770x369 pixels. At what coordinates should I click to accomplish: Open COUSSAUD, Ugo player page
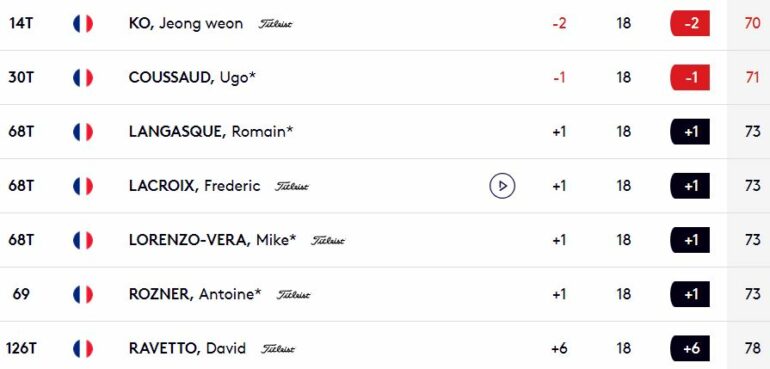[192, 78]
